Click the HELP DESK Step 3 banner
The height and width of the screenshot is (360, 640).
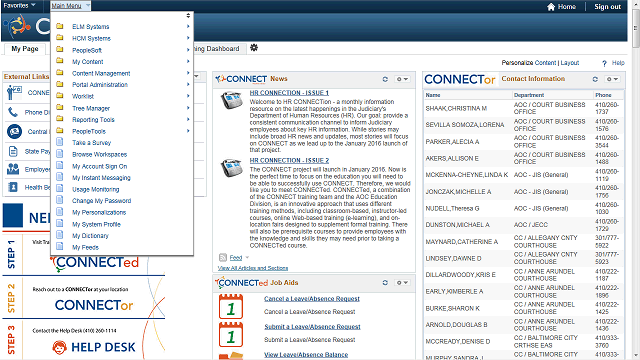[x=84, y=340]
